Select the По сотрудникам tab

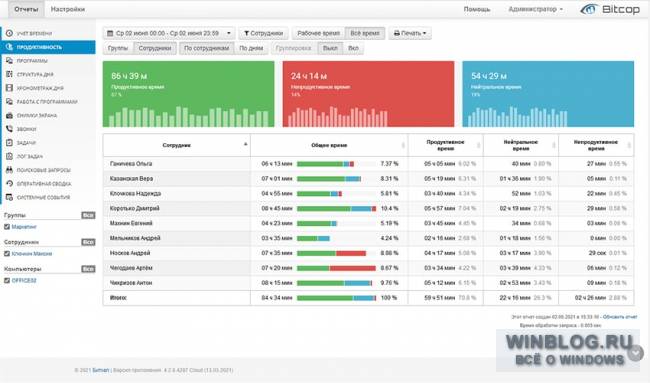206,48
